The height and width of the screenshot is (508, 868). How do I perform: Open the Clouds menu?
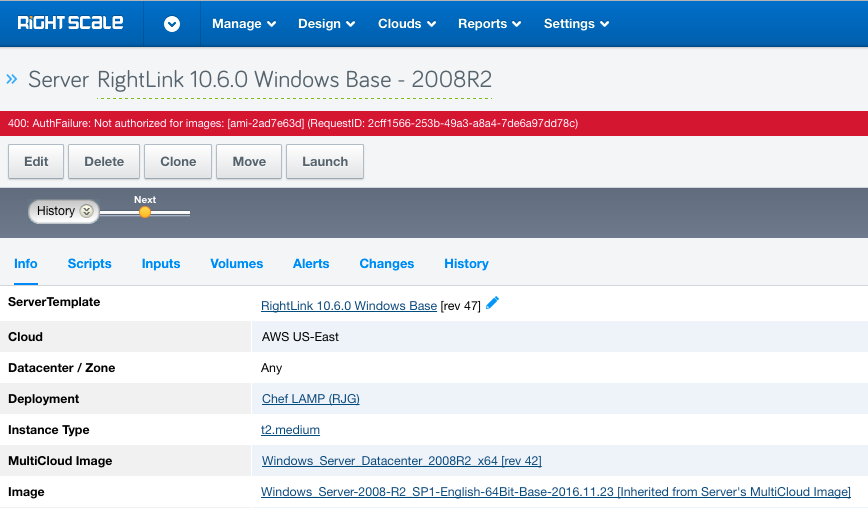(x=407, y=24)
